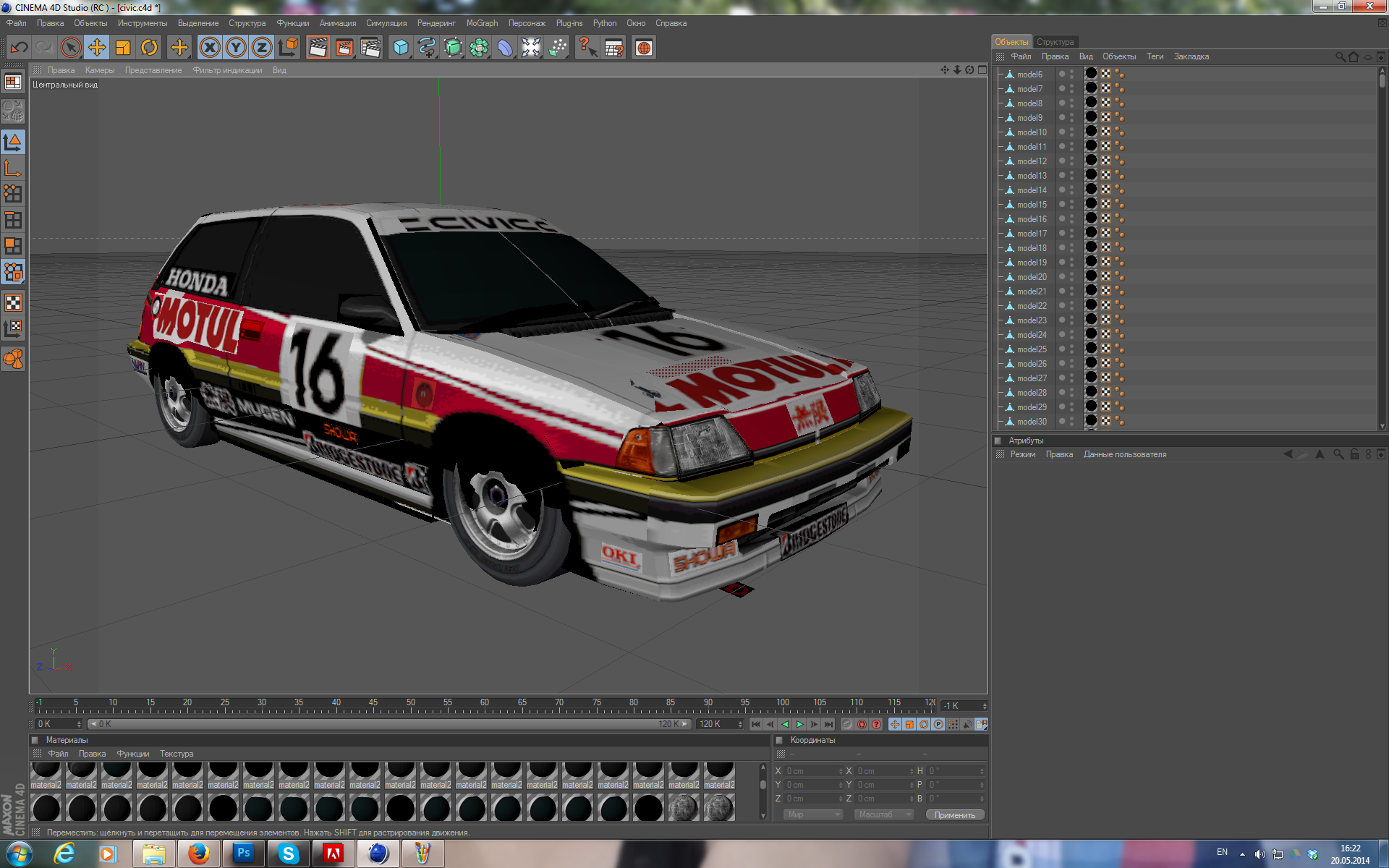Toggle X axis lock
Viewport: 1389px width, 868px height.
[x=210, y=48]
